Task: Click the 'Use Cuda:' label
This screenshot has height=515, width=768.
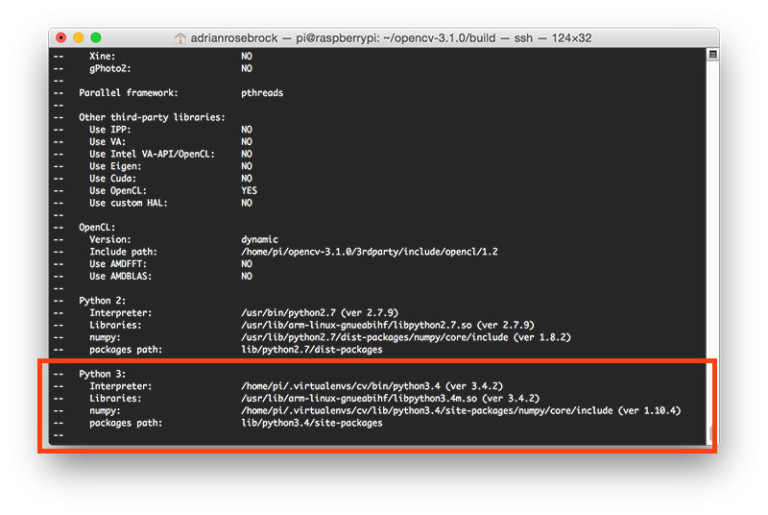Action: (113, 178)
